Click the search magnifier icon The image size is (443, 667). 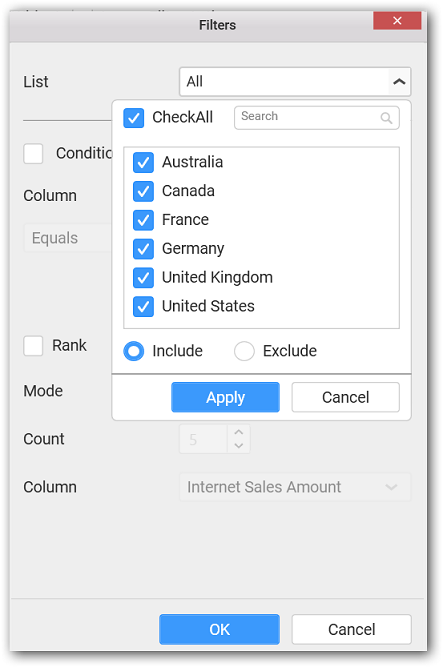click(x=386, y=118)
